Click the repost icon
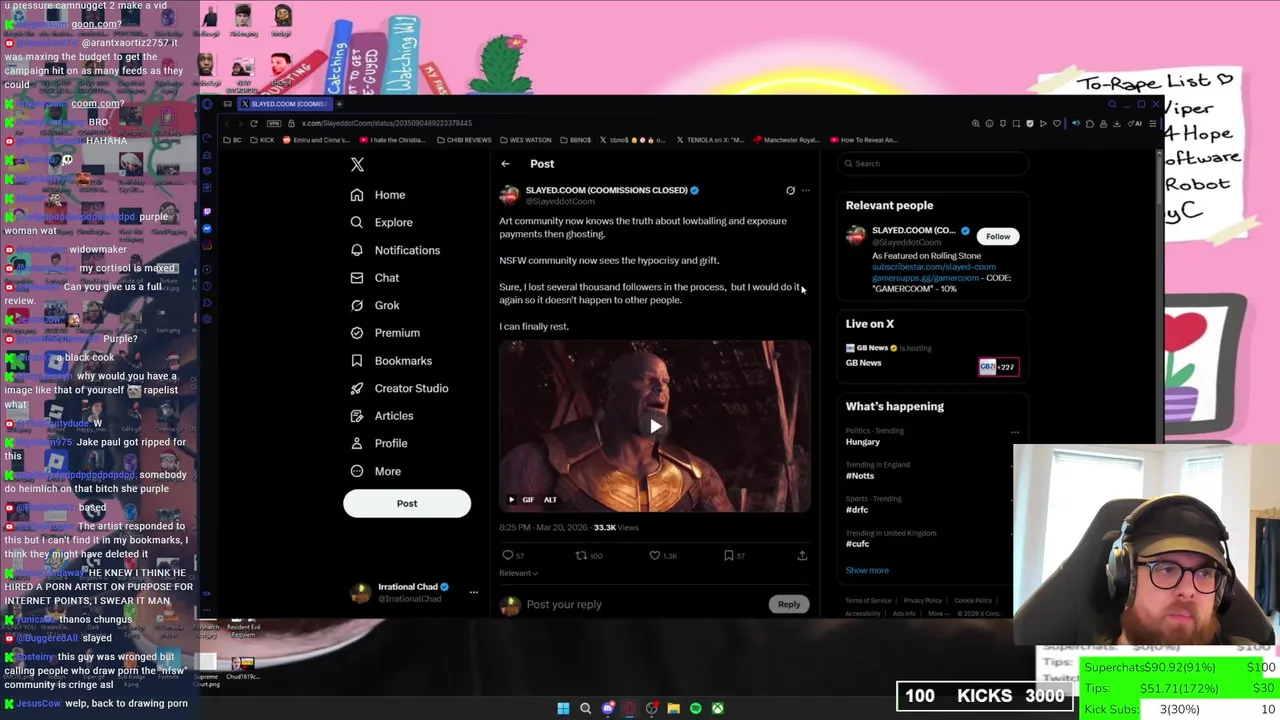 581,555
